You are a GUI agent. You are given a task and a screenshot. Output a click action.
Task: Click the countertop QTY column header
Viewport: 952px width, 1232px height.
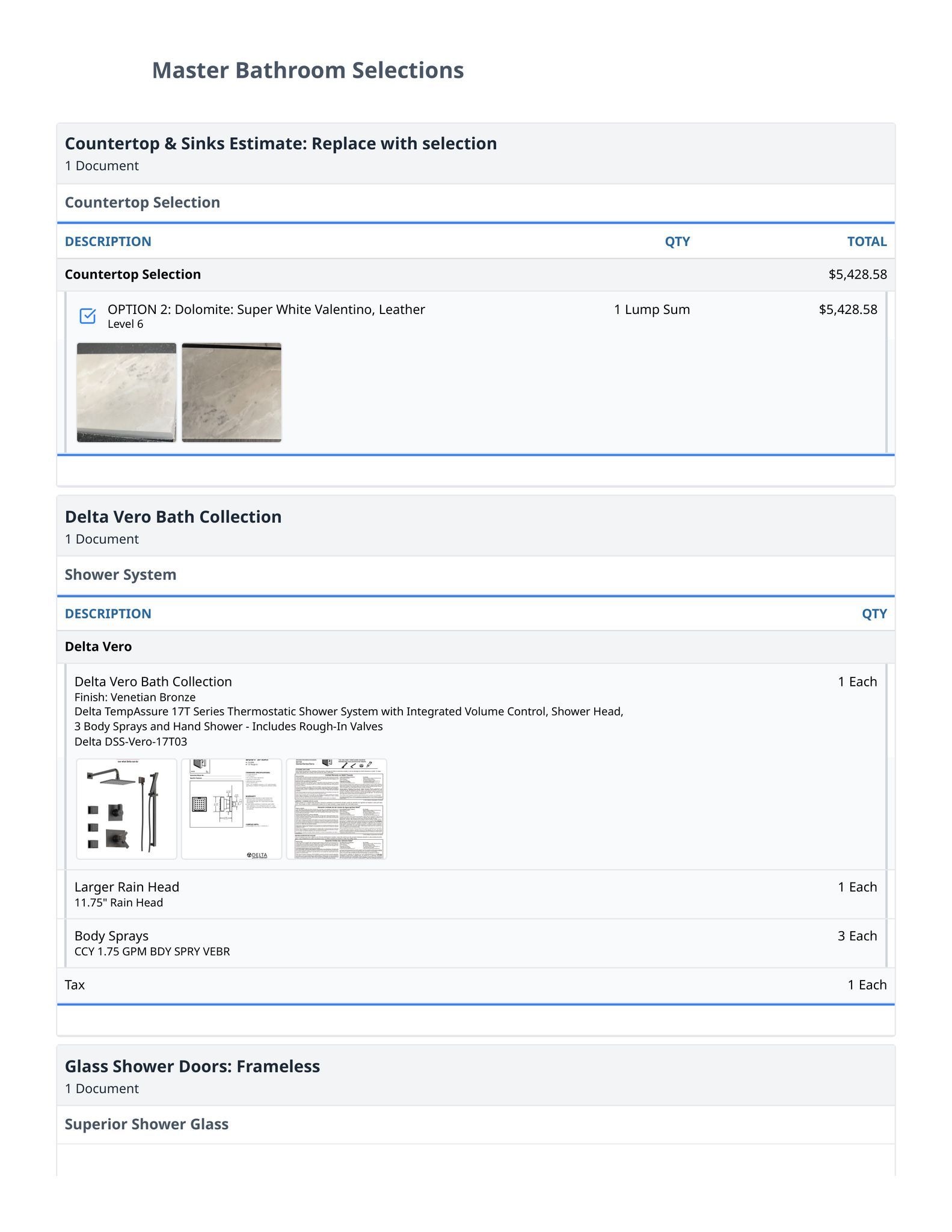pos(677,241)
